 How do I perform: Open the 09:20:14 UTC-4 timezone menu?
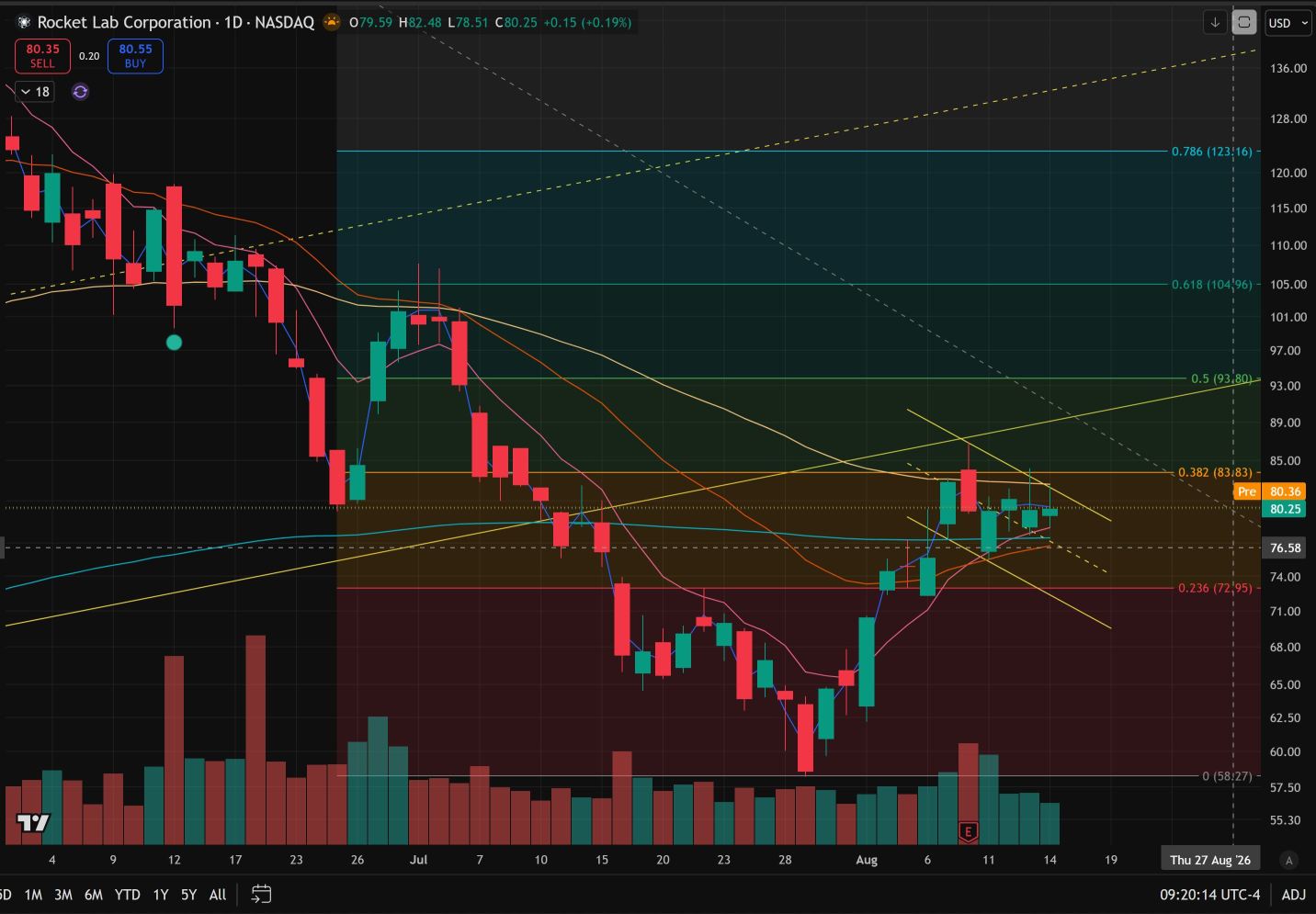coord(1209,895)
